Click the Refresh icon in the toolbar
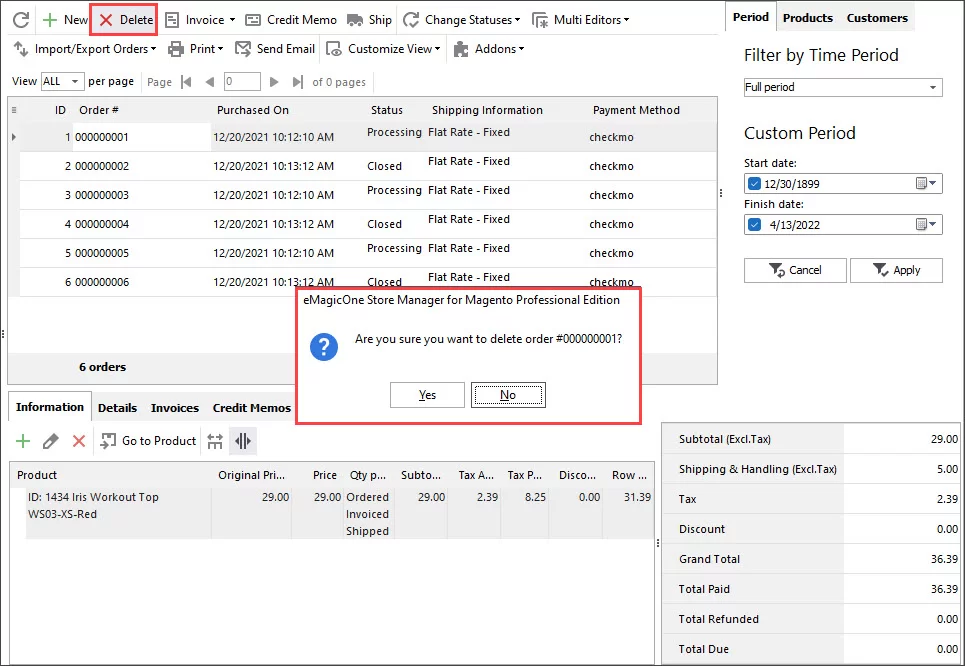 [21, 20]
